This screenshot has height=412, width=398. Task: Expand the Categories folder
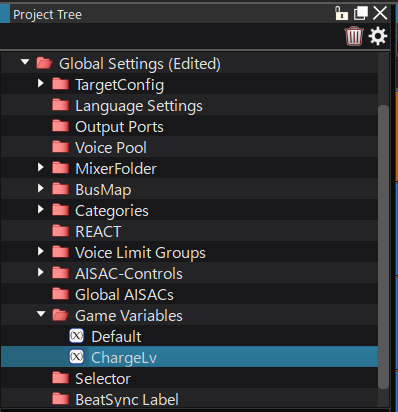(x=41, y=209)
